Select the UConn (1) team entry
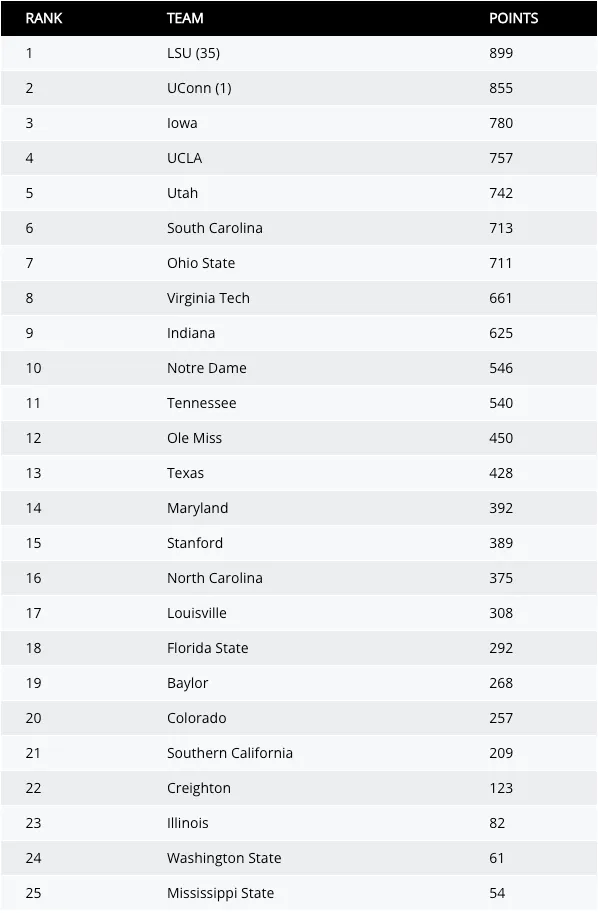This screenshot has width=598, height=913. coord(199,88)
